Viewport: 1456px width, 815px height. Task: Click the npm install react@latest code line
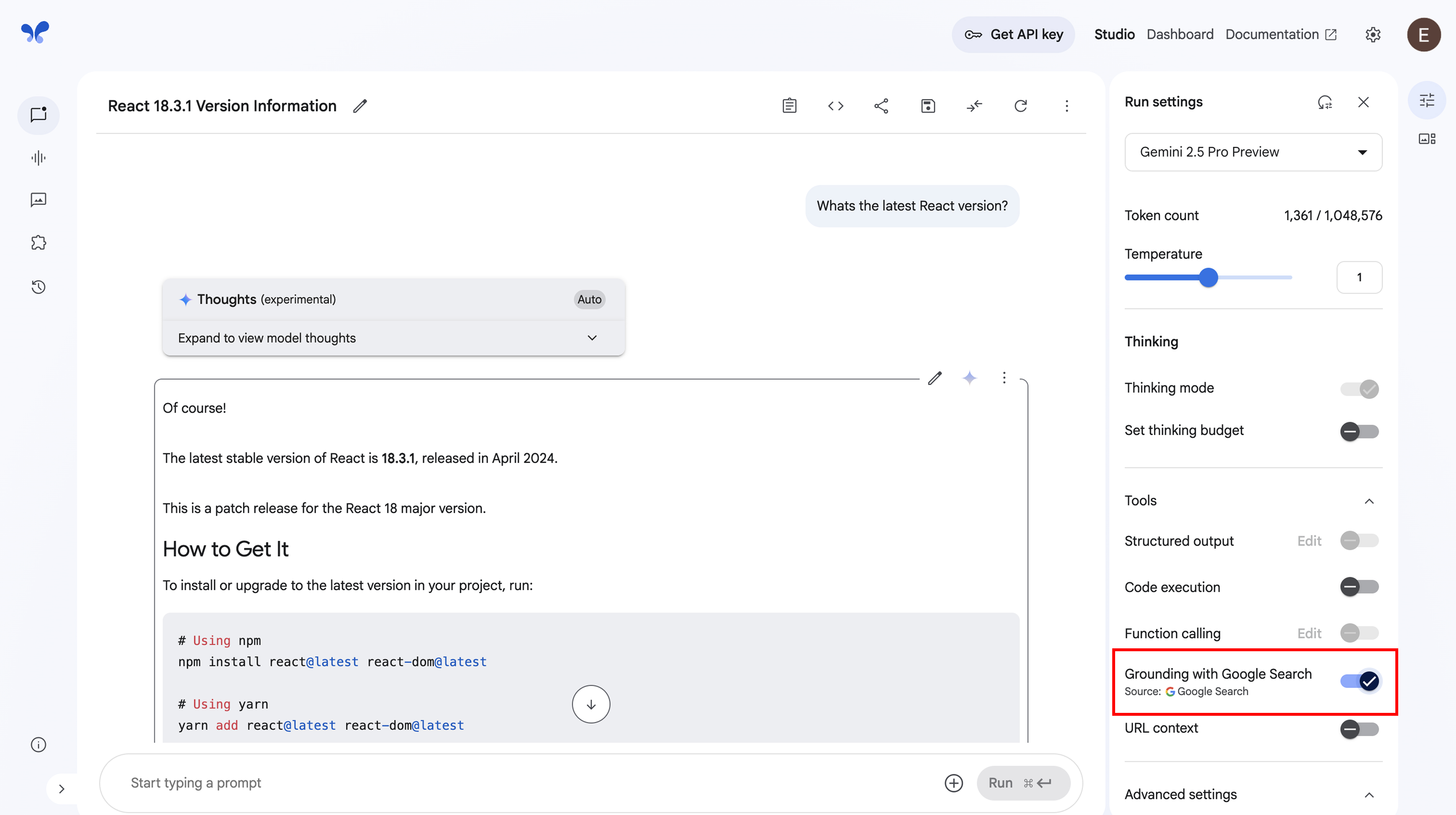[x=332, y=662]
